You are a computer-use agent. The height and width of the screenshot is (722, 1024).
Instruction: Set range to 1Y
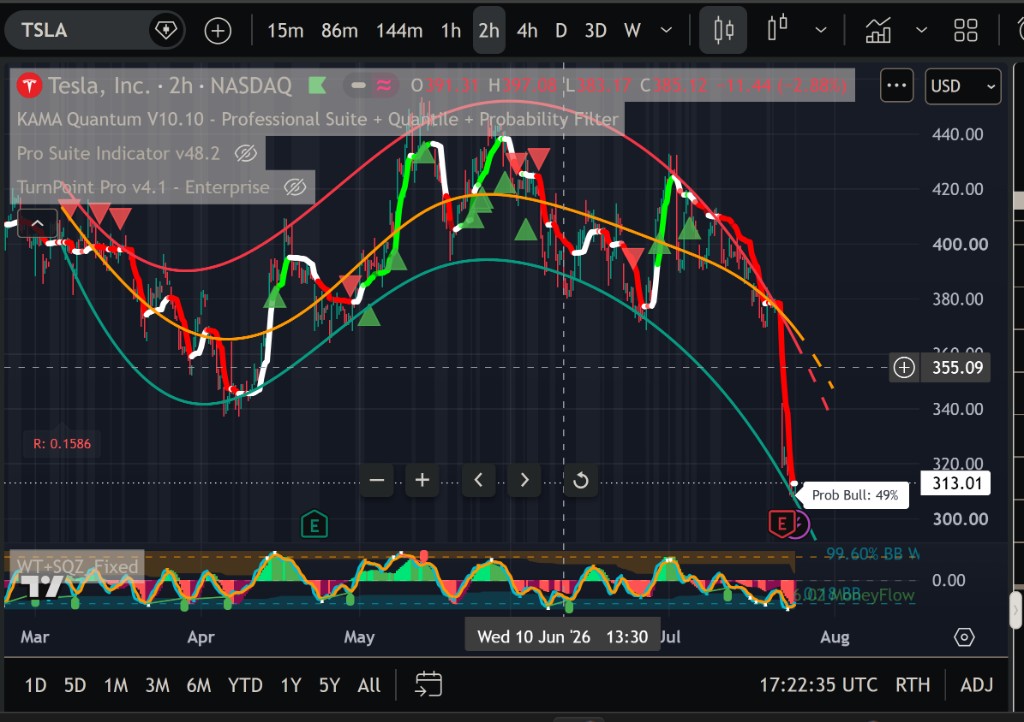click(x=291, y=685)
